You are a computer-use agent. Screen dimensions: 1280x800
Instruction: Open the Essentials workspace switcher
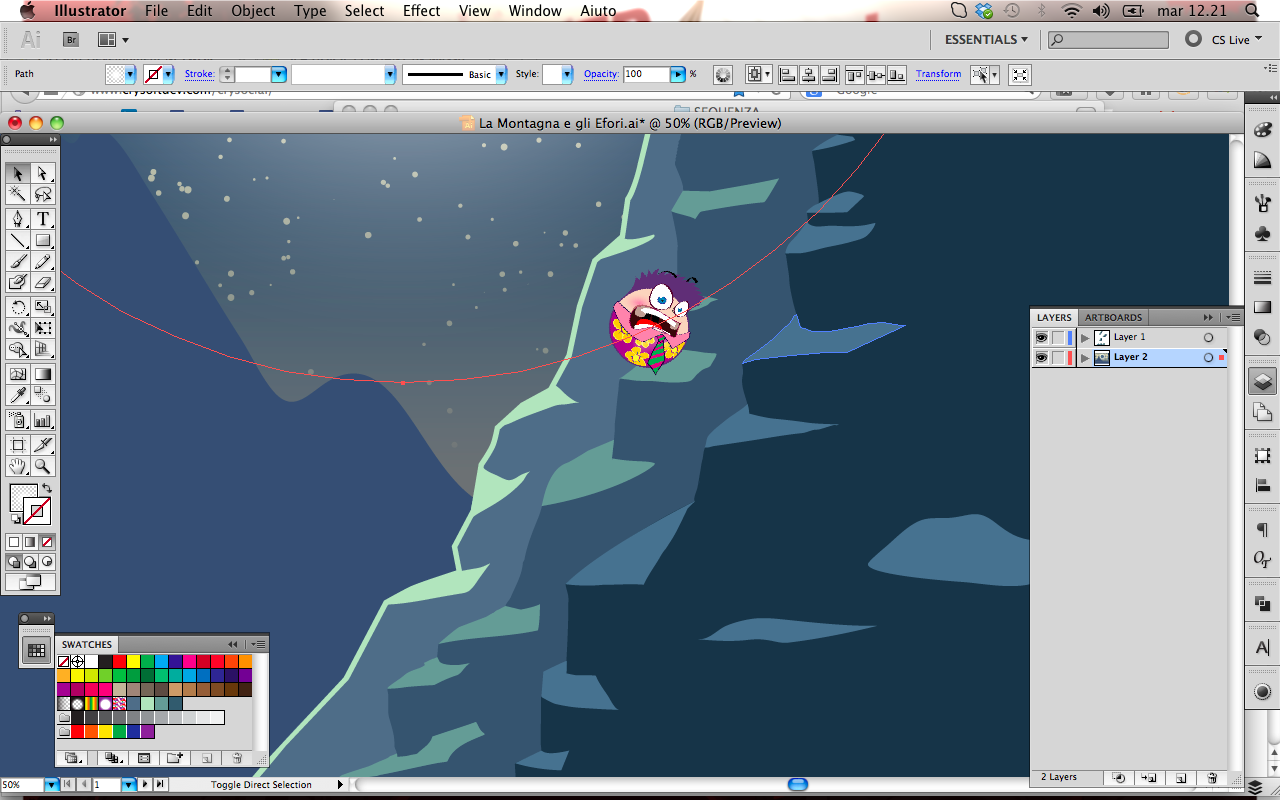(986, 40)
